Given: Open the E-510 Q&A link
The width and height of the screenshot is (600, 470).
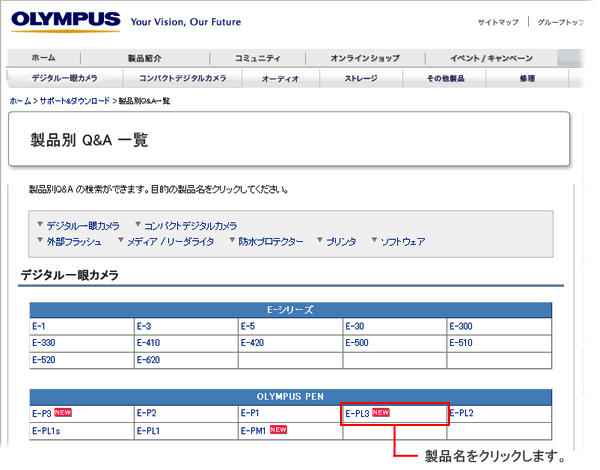Looking at the screenshot, I should pyautogui.click(x=461, y=343).
